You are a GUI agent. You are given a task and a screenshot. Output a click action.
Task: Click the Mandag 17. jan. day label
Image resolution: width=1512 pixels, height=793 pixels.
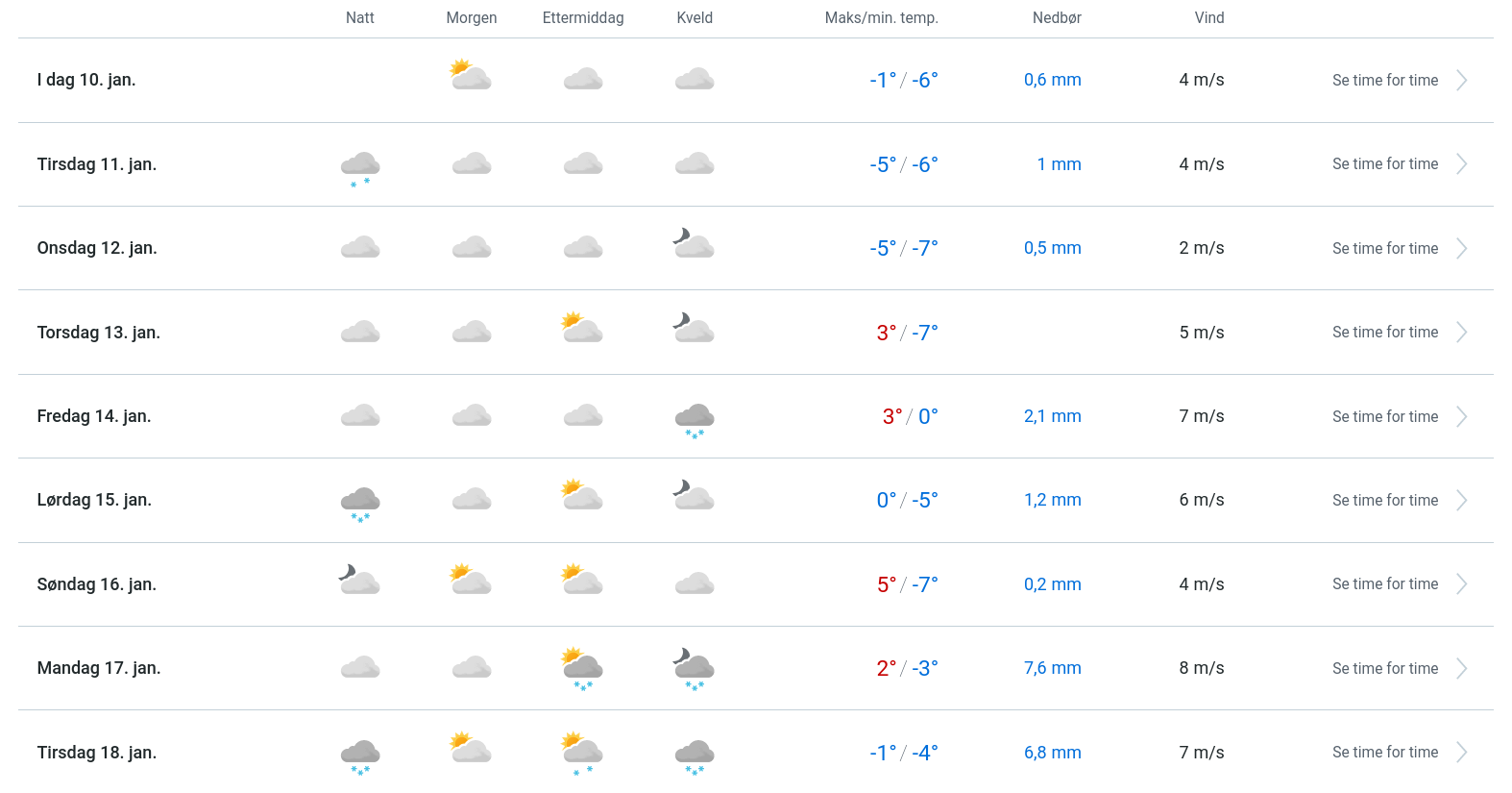99,668
